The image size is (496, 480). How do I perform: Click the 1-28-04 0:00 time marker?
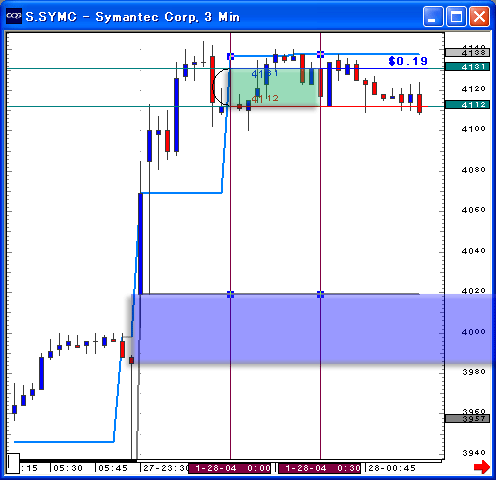[230, 468]
